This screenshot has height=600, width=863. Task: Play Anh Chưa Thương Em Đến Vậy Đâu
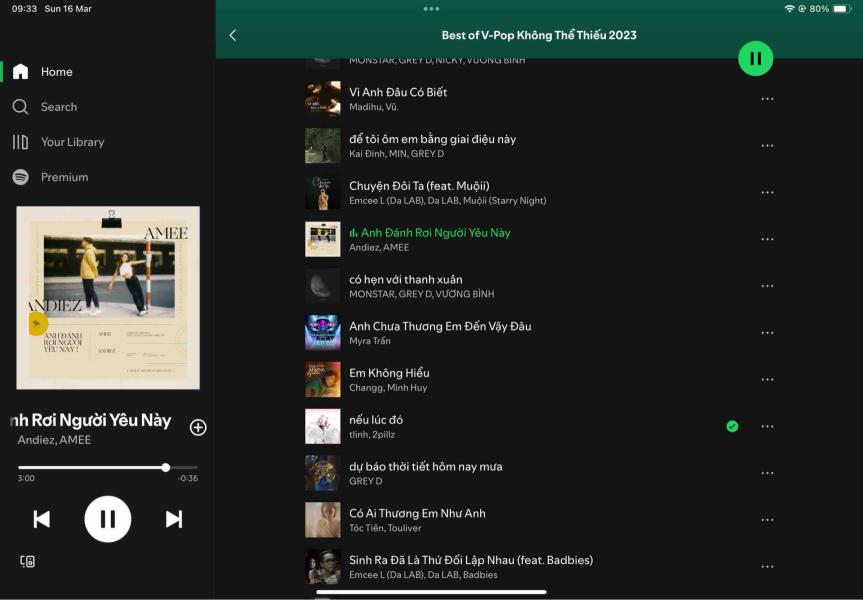point(440,326)
